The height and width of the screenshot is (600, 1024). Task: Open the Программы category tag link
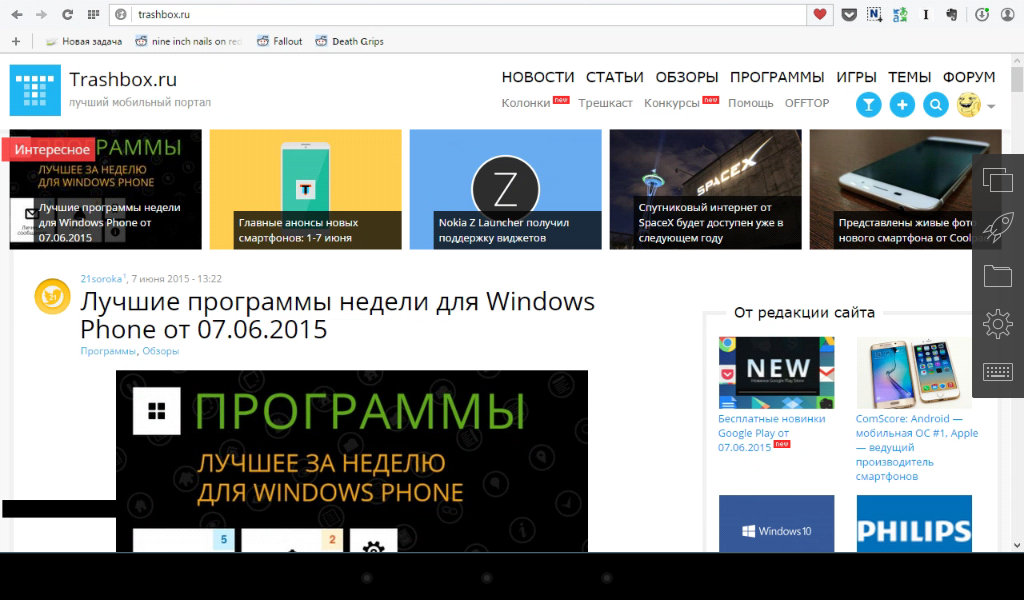pyautogui.click(x=108, y=351)
